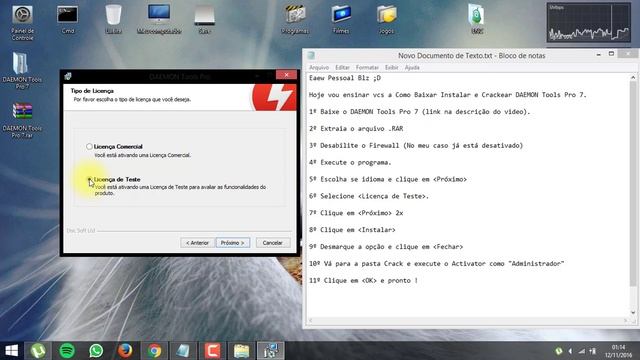This screenshot has width=640, height=360.
Task: Switch to Notepad taskbar icon
Action: pos(183,351)
